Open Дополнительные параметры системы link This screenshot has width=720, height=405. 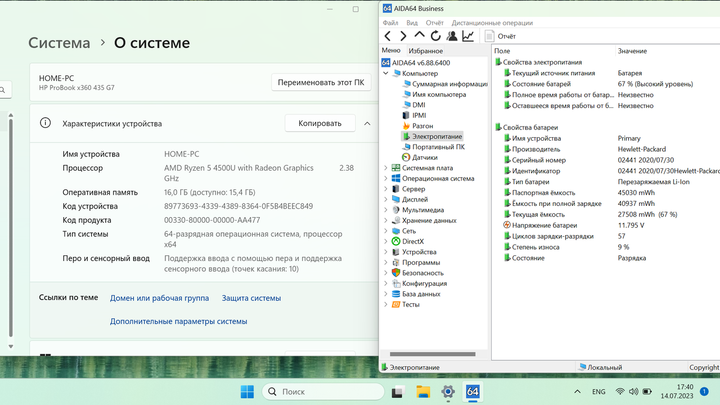click(x=178, y=321)
